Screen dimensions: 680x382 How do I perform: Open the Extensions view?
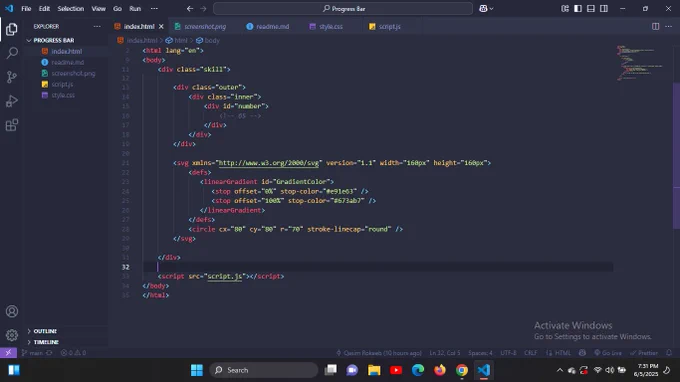click(x=12, y=125)
